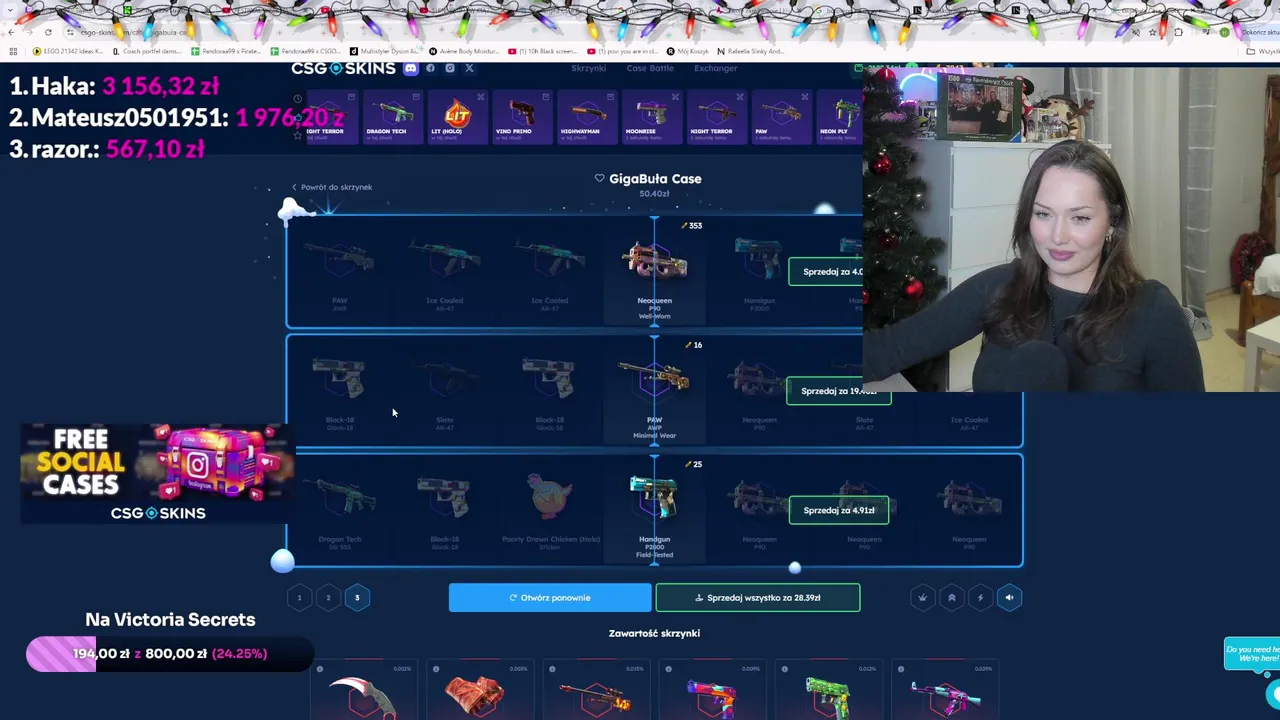Sell the Handgun via Sprzedaj za 4.91zł
This screenshot has height=720, width=1280.
click(x=839, y=511)
